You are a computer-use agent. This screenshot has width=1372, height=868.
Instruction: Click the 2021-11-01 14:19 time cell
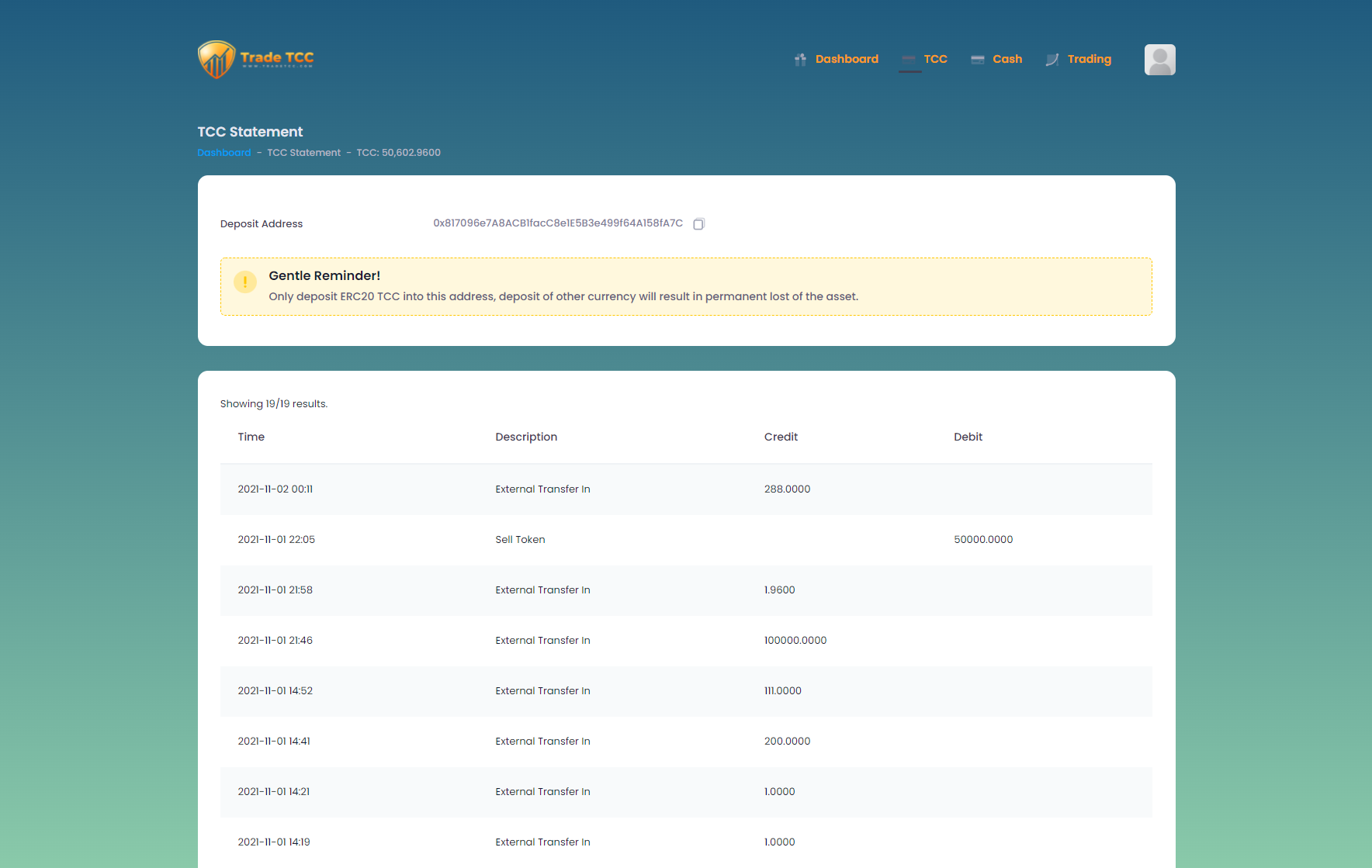click(x=274, y=842)
